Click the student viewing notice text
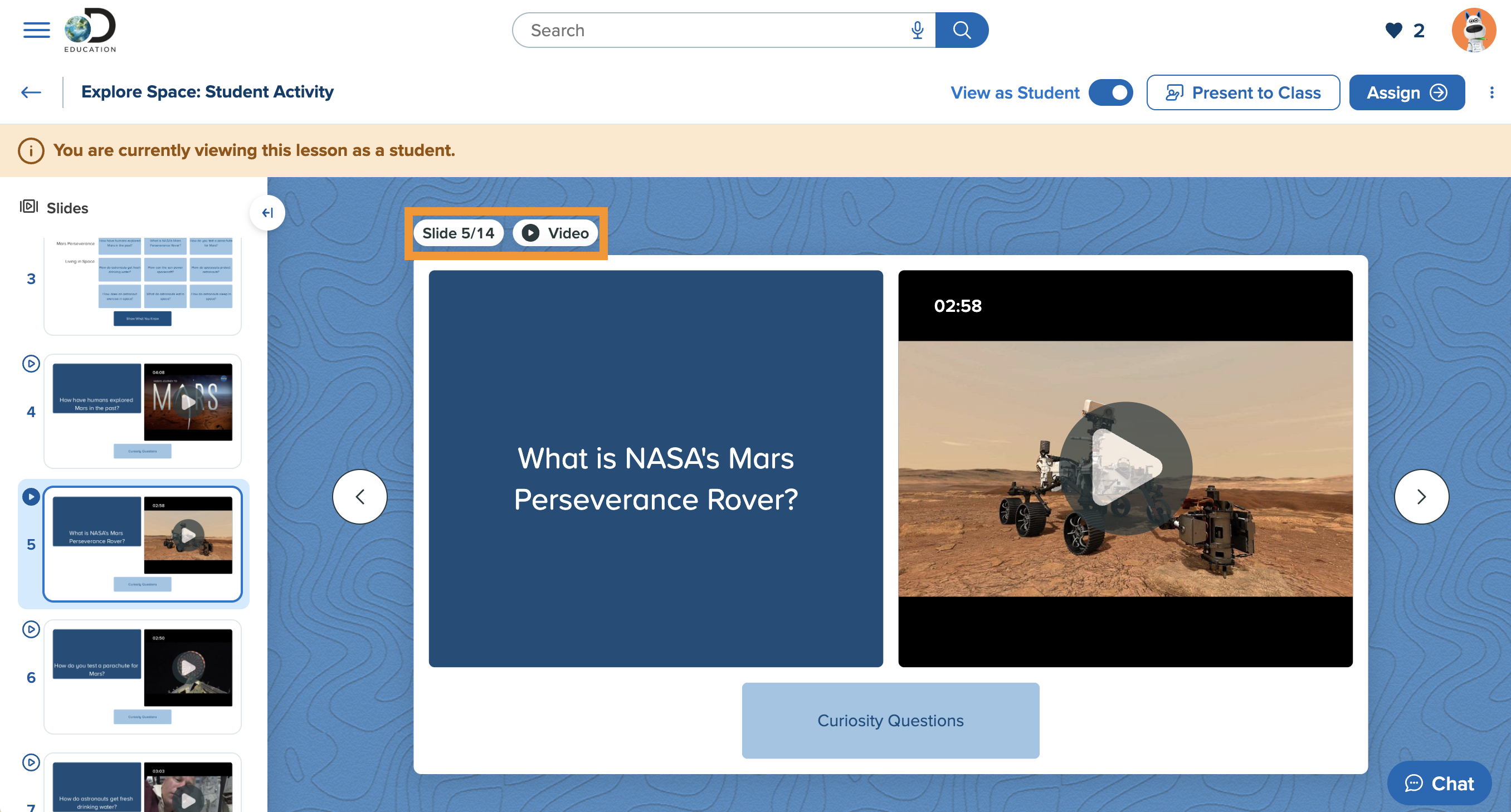The height and width of the screenshot is (812, 1511). 254,151
